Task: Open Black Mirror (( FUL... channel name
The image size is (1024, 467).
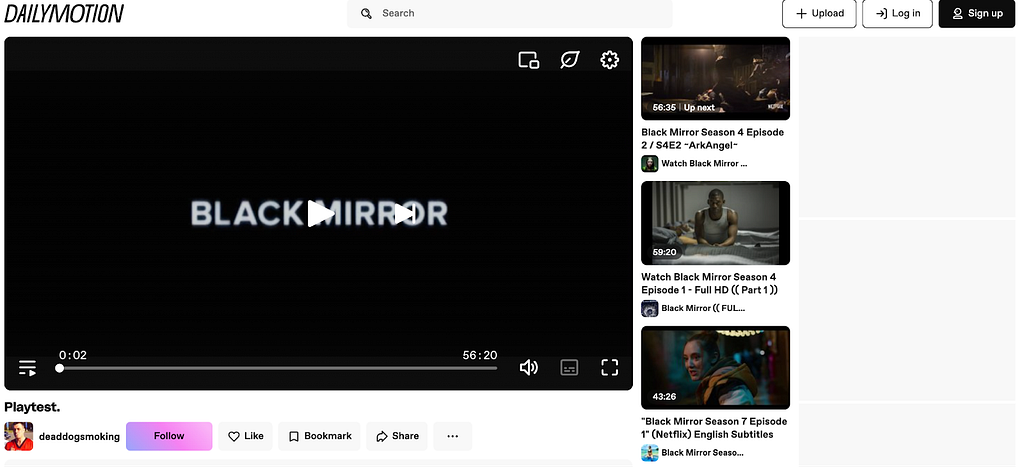Action: coord(703,308)
